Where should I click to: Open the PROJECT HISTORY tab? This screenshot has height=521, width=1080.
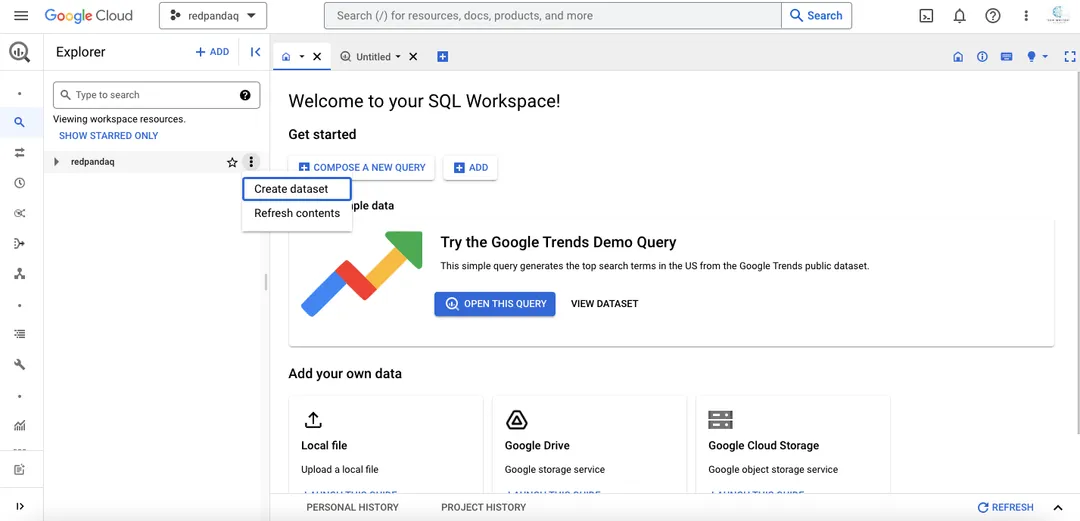pos(484,507)
